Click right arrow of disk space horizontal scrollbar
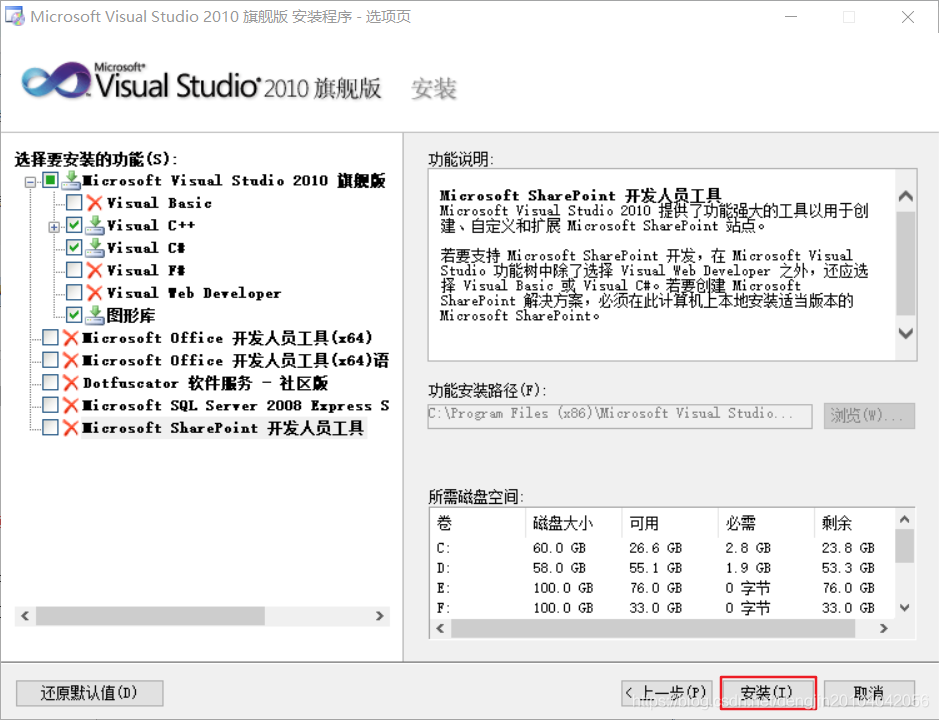 click(883, 628)
